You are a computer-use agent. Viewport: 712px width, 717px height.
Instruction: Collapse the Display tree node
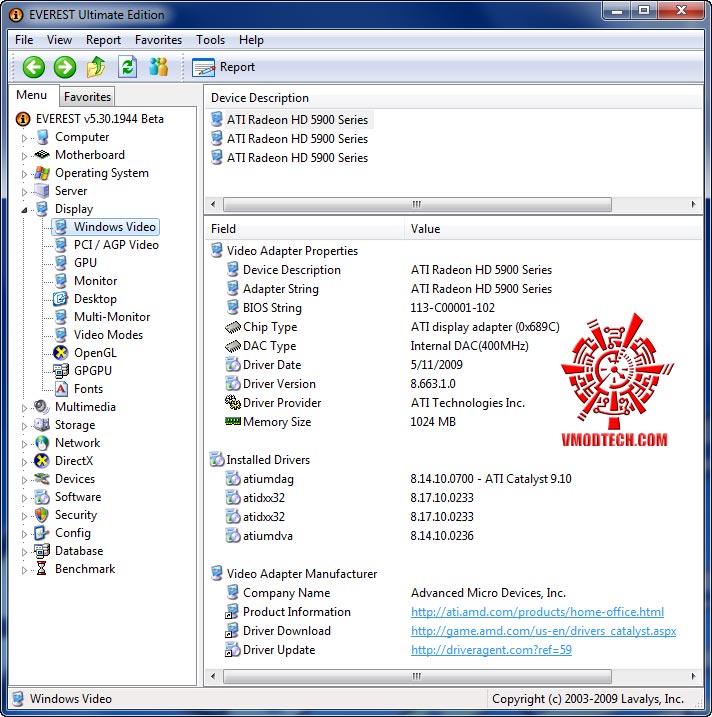(24, 210)
